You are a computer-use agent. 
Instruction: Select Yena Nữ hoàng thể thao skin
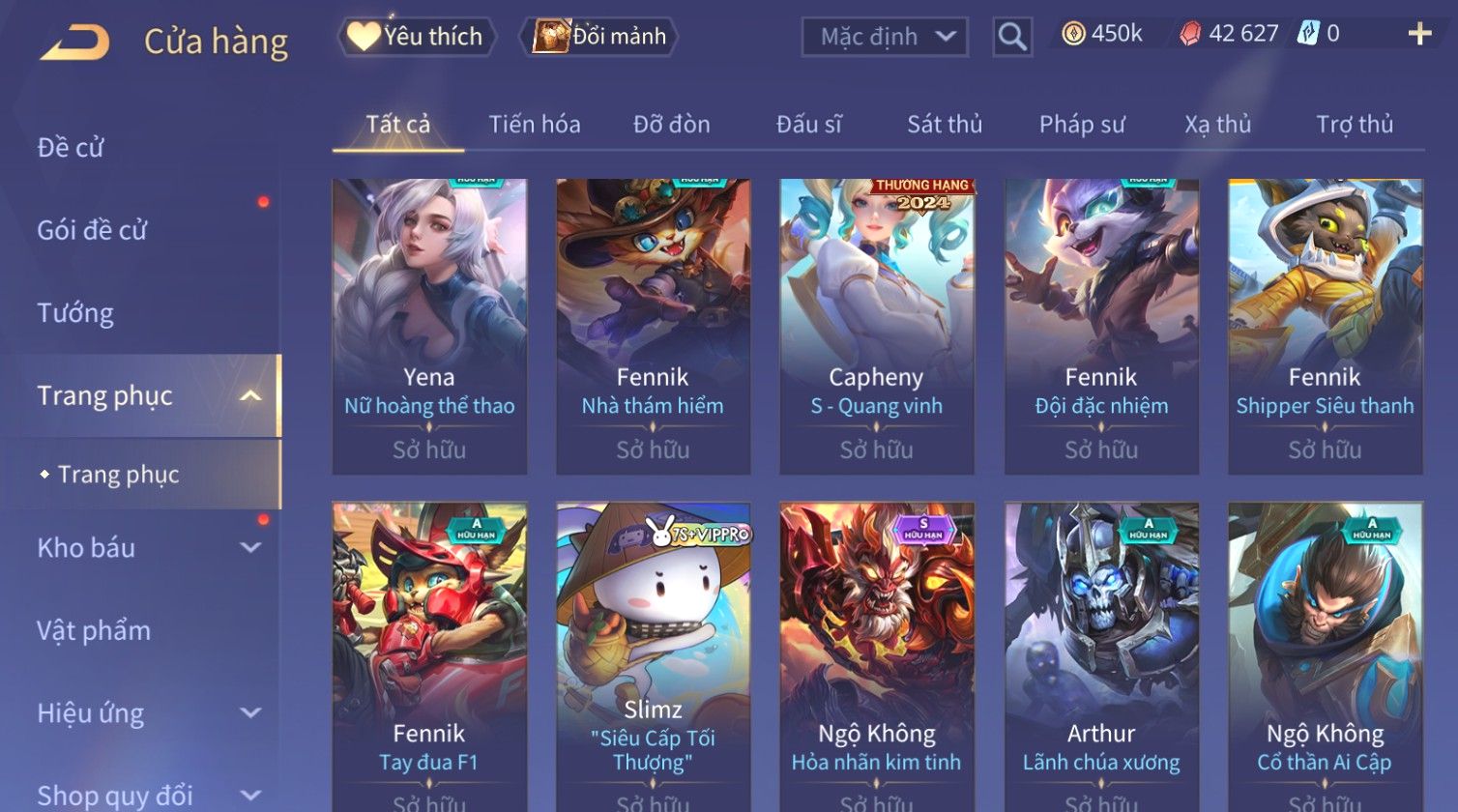pos(429,327)
